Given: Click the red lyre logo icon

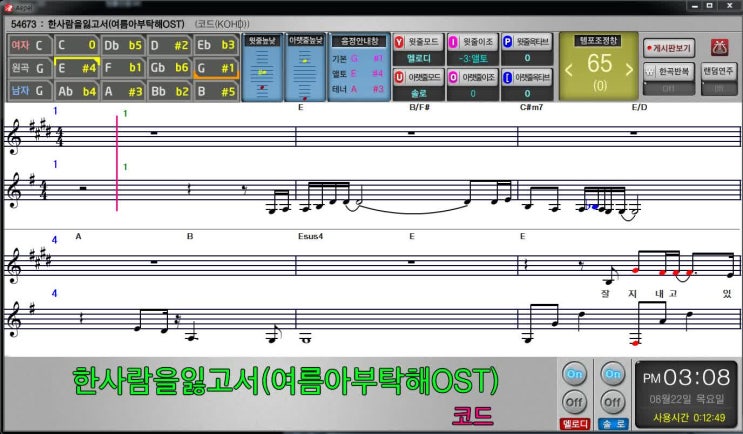Looking at the screenshot, I should 718,47.
